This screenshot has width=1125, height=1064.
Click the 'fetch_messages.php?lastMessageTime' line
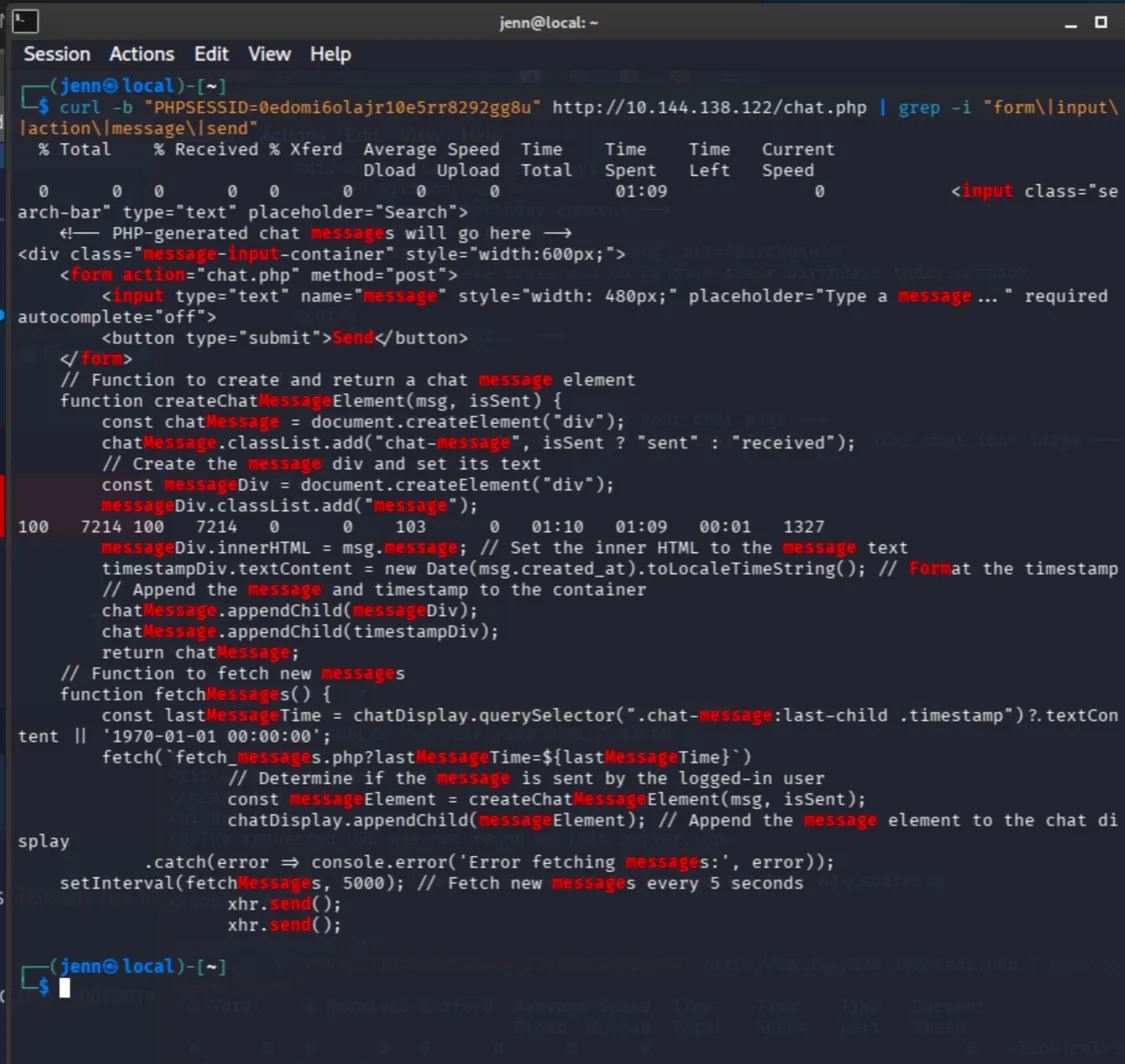(x=426, y=758)
